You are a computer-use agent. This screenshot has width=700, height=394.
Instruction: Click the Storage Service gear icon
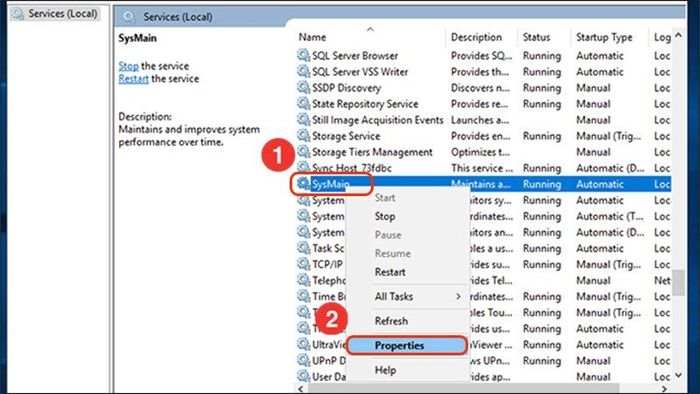click(x=304, y=136)
